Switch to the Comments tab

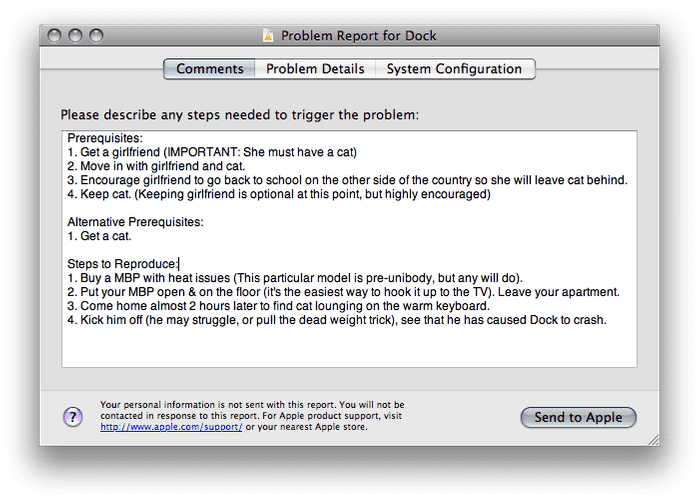[x=209, y=69]
